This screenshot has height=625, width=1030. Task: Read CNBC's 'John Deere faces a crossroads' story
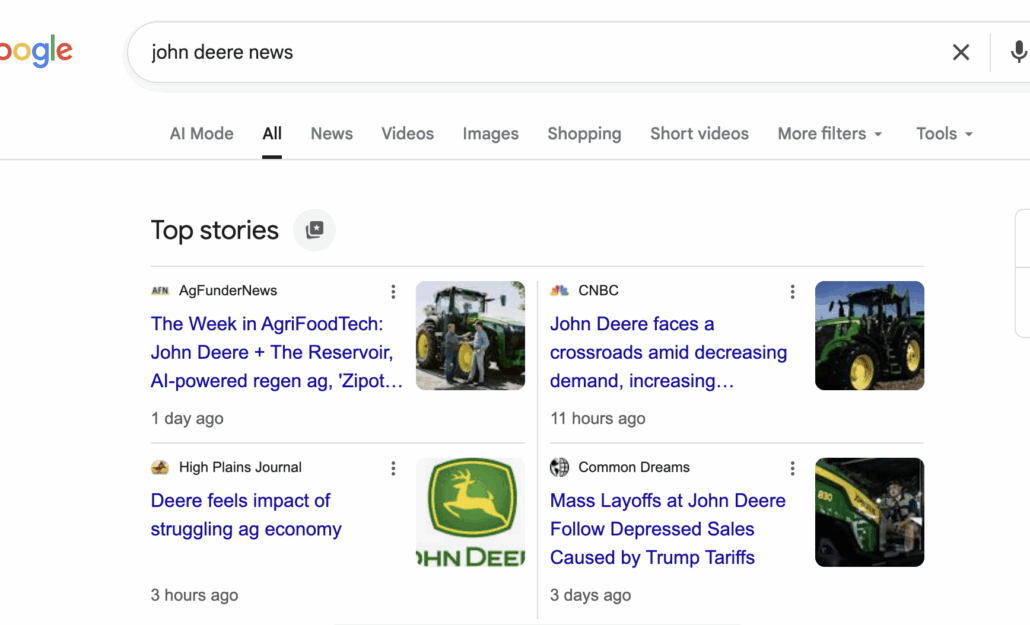[667, 352]
